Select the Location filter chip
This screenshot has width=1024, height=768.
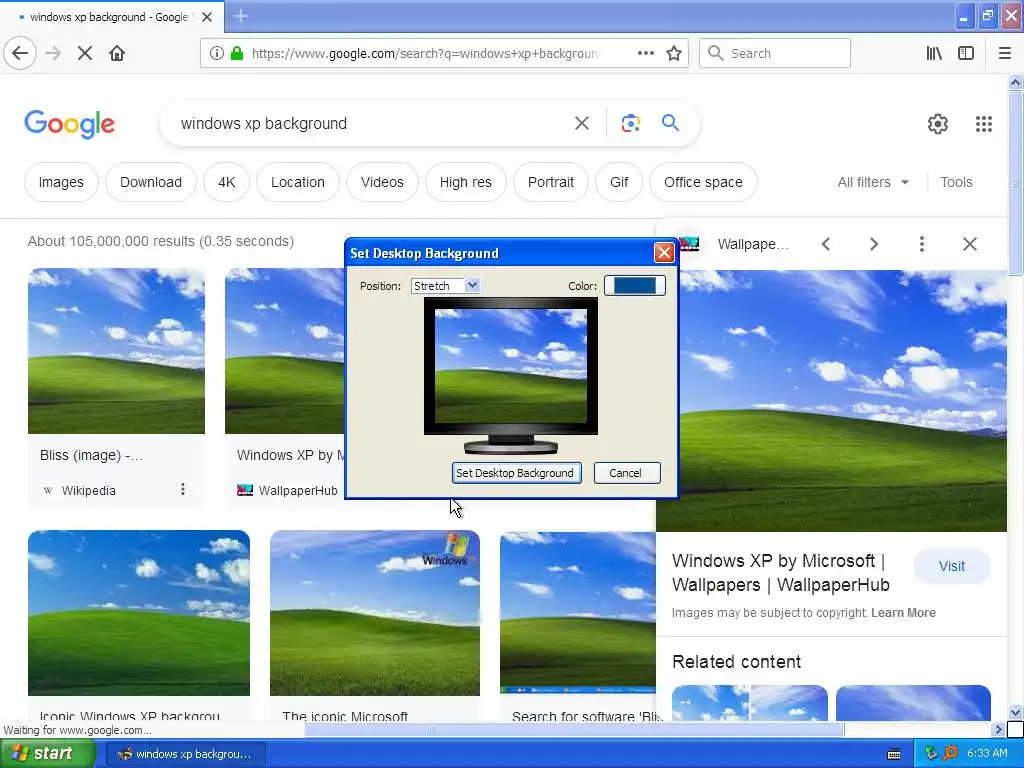click(x=298, y=182)
